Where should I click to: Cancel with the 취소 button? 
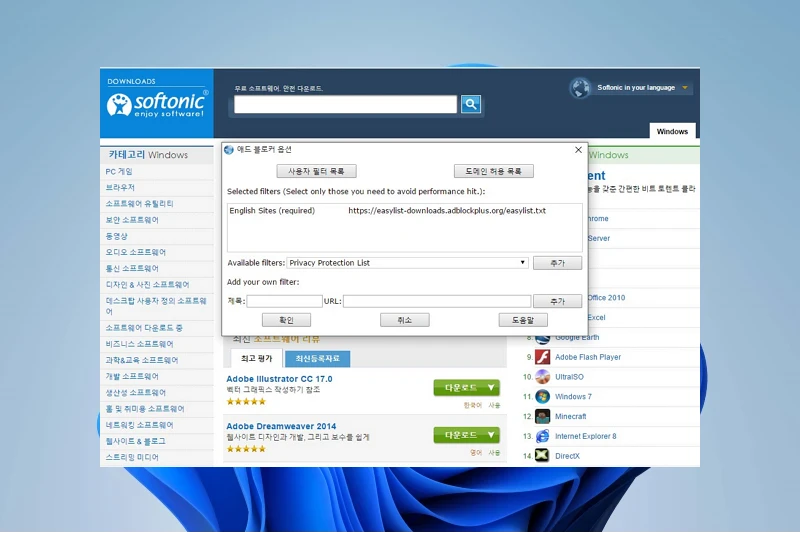click(405, 320)
